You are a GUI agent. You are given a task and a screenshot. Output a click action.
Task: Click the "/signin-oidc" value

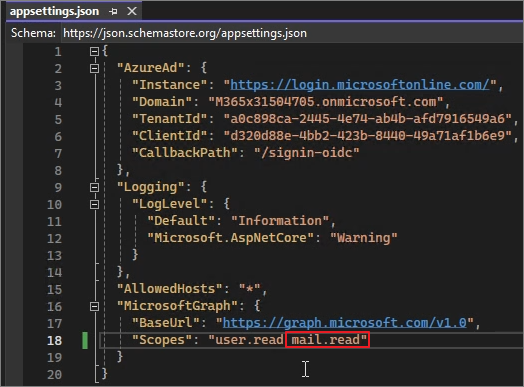pos(307,153)
